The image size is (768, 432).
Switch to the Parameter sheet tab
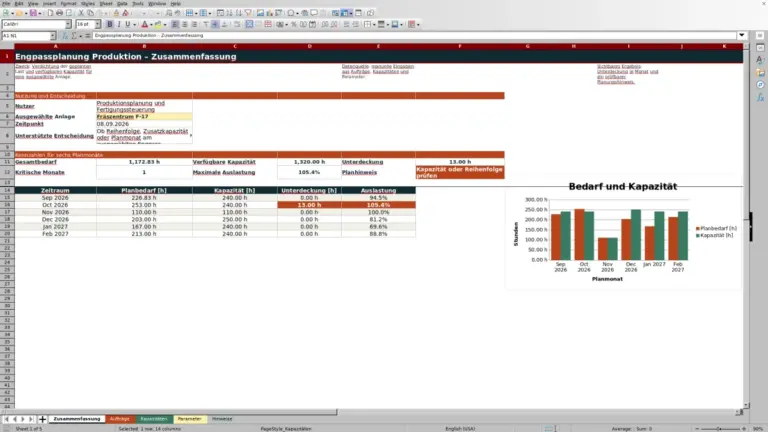(x=190, y=419)
